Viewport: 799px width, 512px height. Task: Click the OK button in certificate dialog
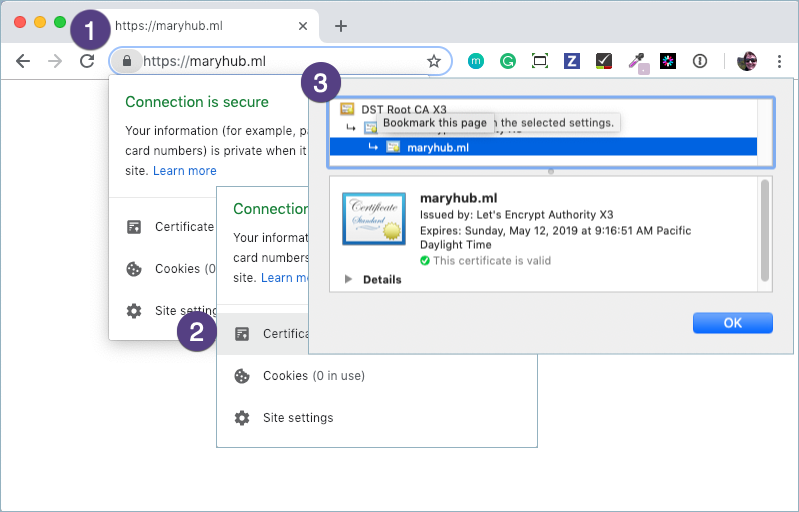click(732, 323)
